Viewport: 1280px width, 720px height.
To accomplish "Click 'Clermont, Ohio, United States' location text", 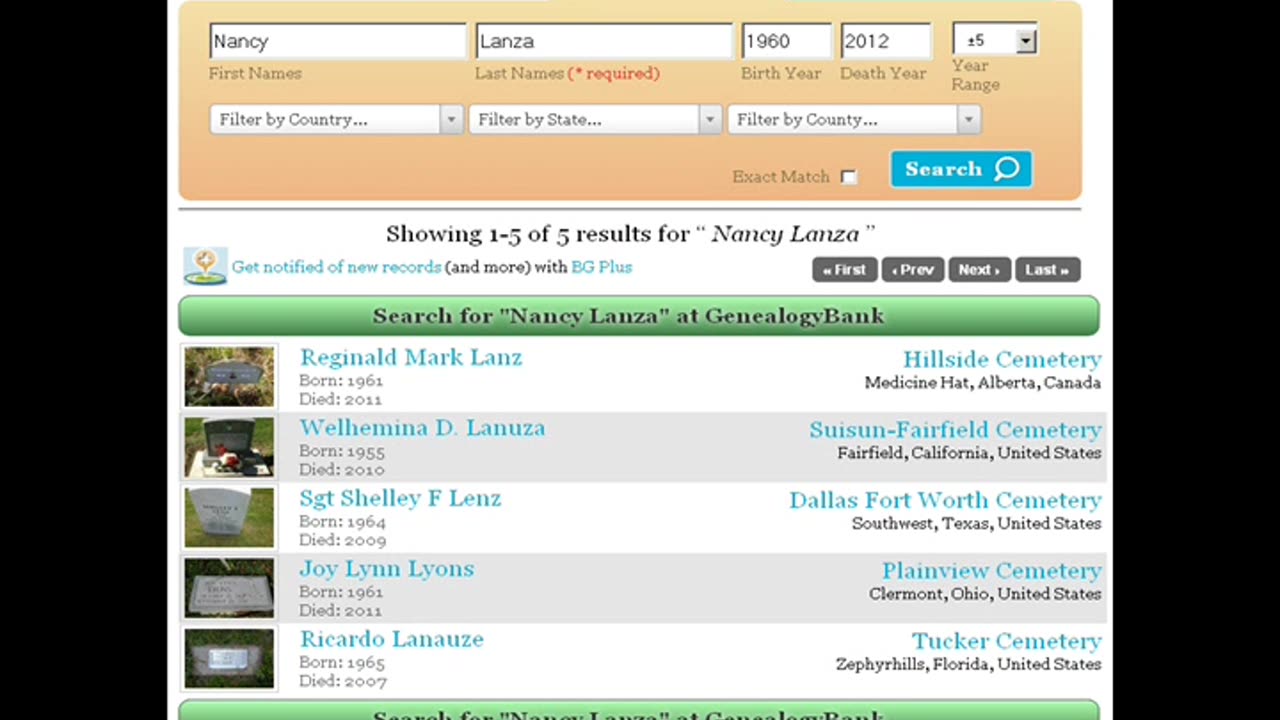I will click(985, 594).
